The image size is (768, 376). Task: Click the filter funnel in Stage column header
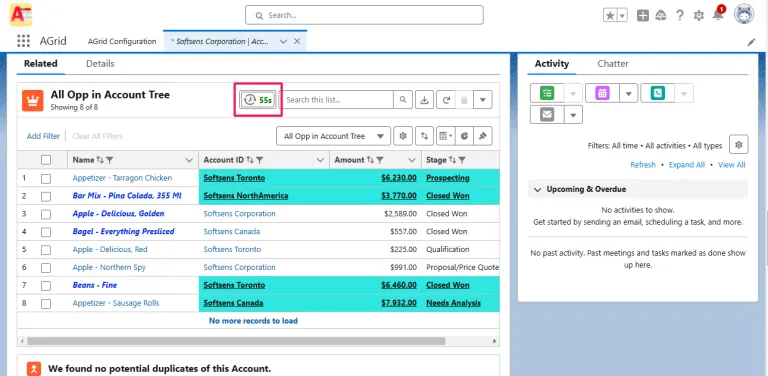pos(462,160)
